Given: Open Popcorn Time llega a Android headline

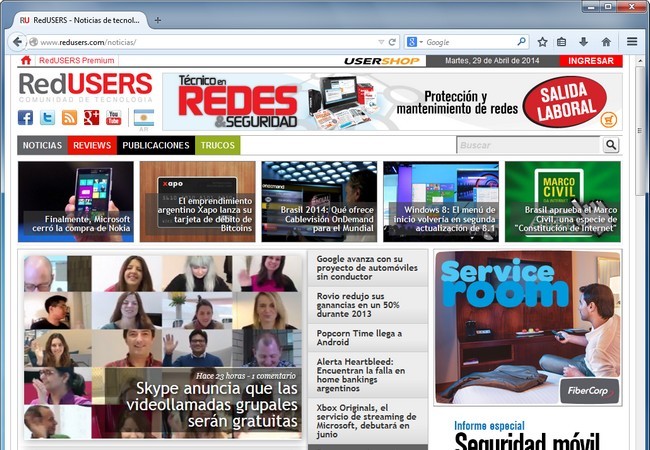Looking at the screenshot, I should point(359,338).
